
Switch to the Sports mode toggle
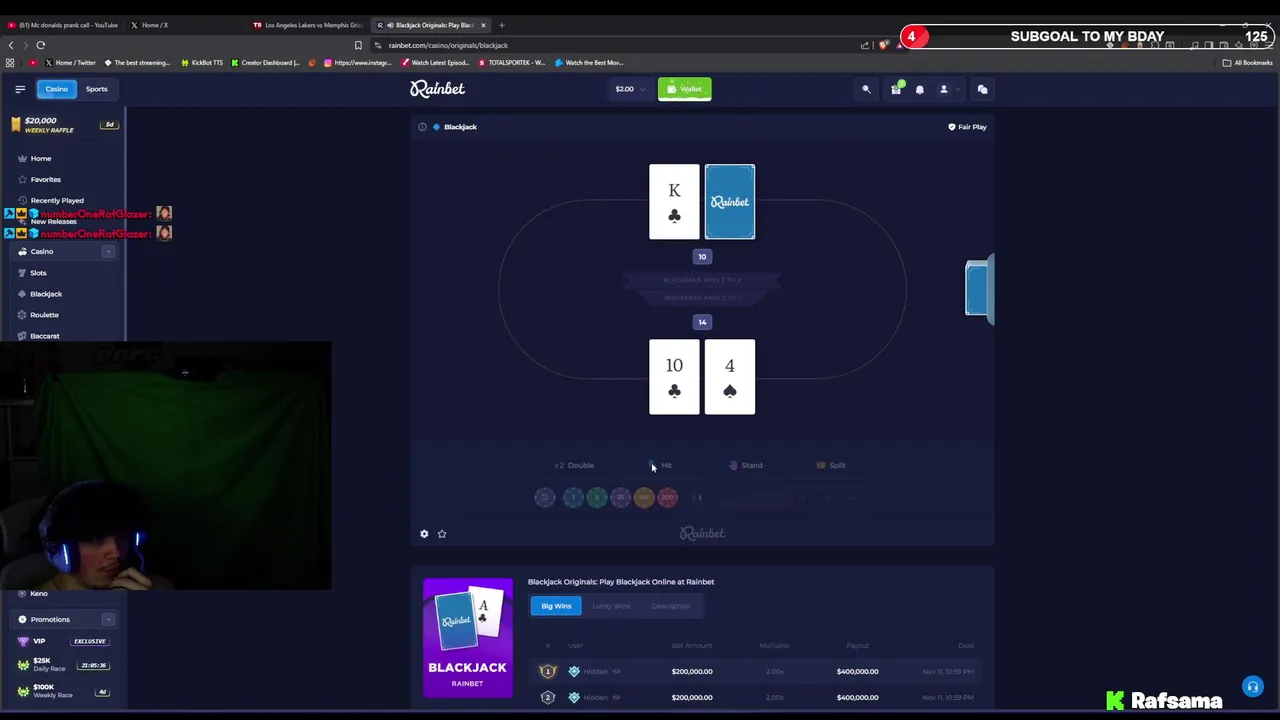96,89
